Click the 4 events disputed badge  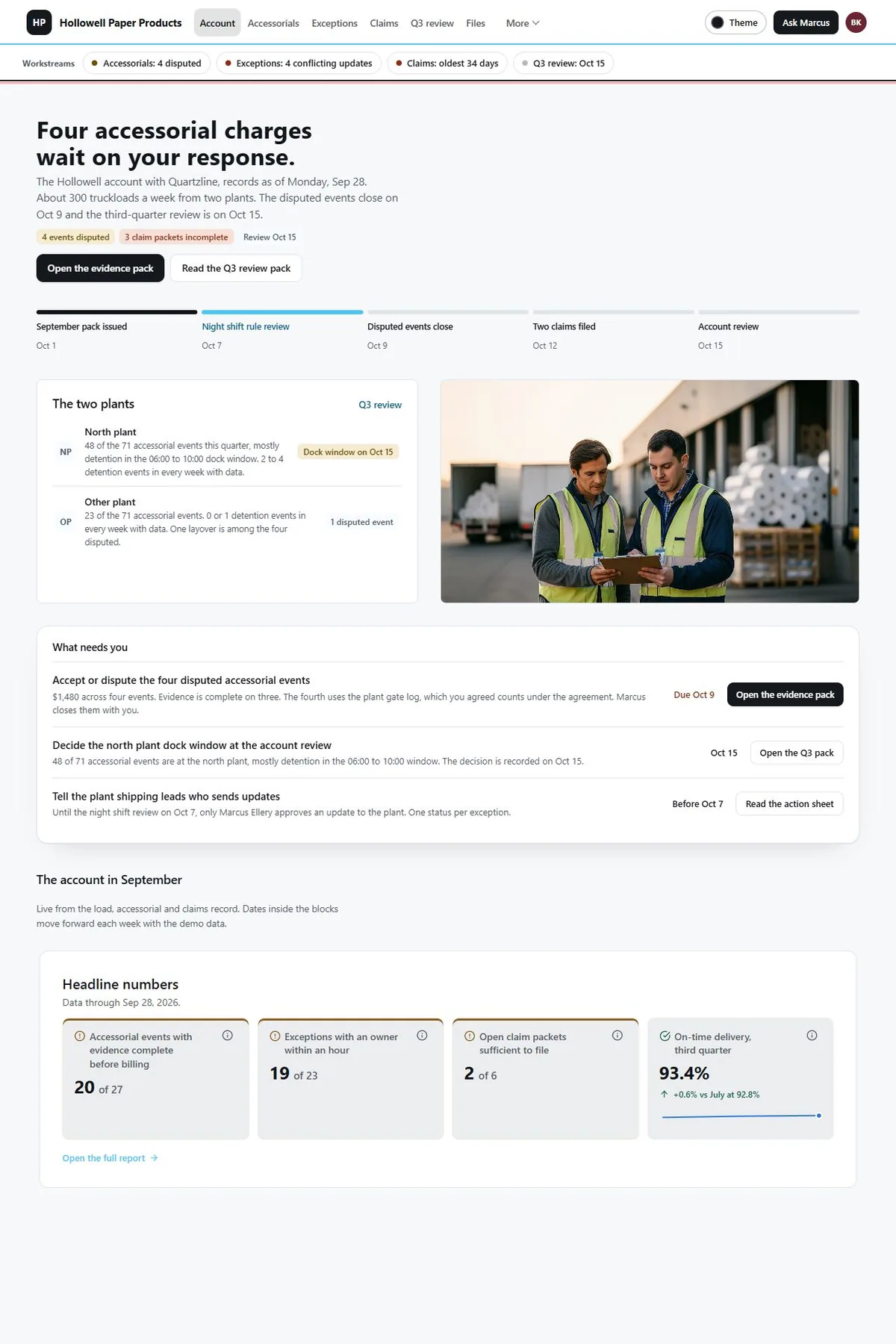[75, 237]
